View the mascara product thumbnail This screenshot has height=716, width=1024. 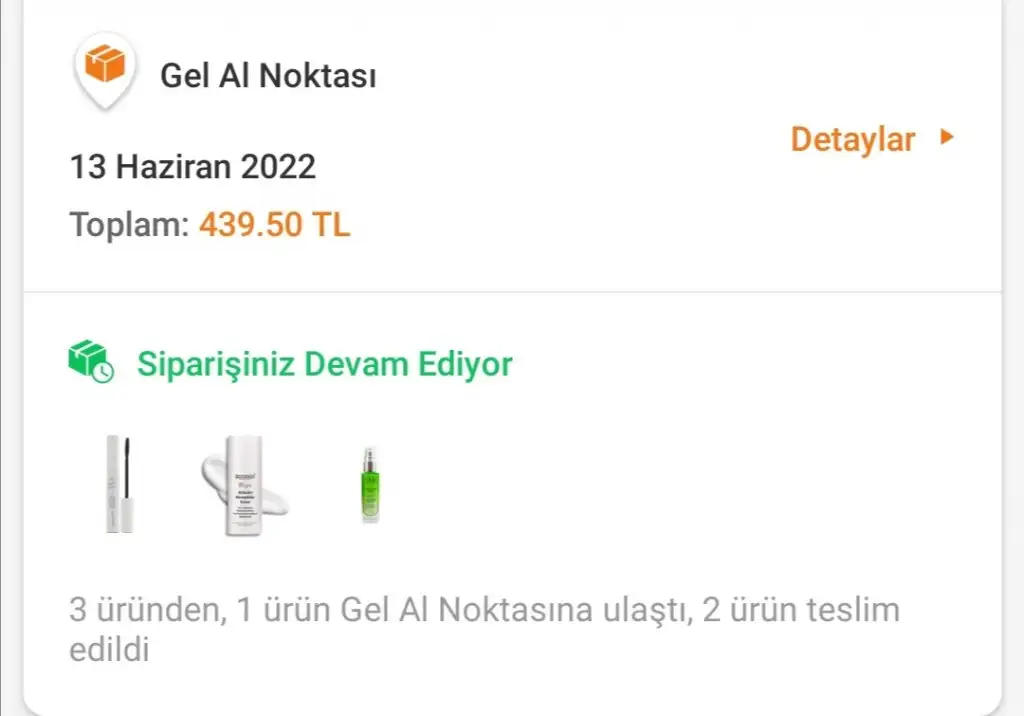pos(119,485)
